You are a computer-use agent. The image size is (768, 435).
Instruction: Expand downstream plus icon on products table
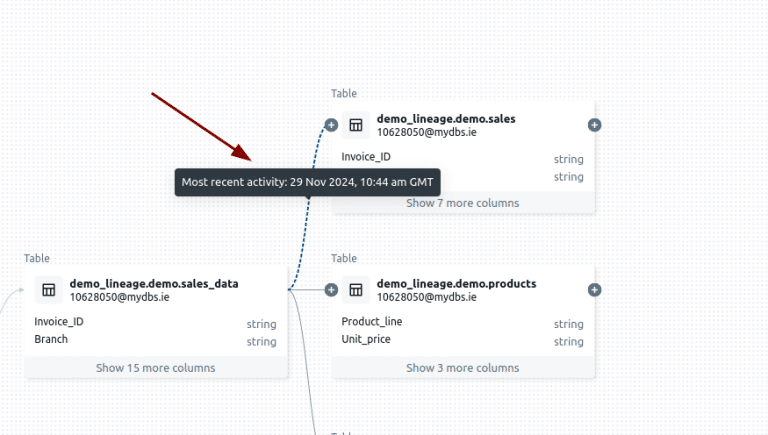click(x=594, y=290)
